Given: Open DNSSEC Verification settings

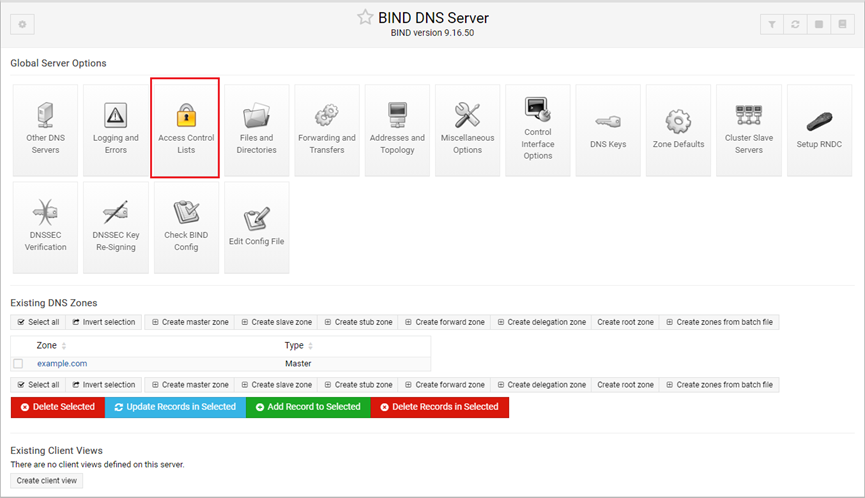Looking at the screenshot, I should pos(45,227).
